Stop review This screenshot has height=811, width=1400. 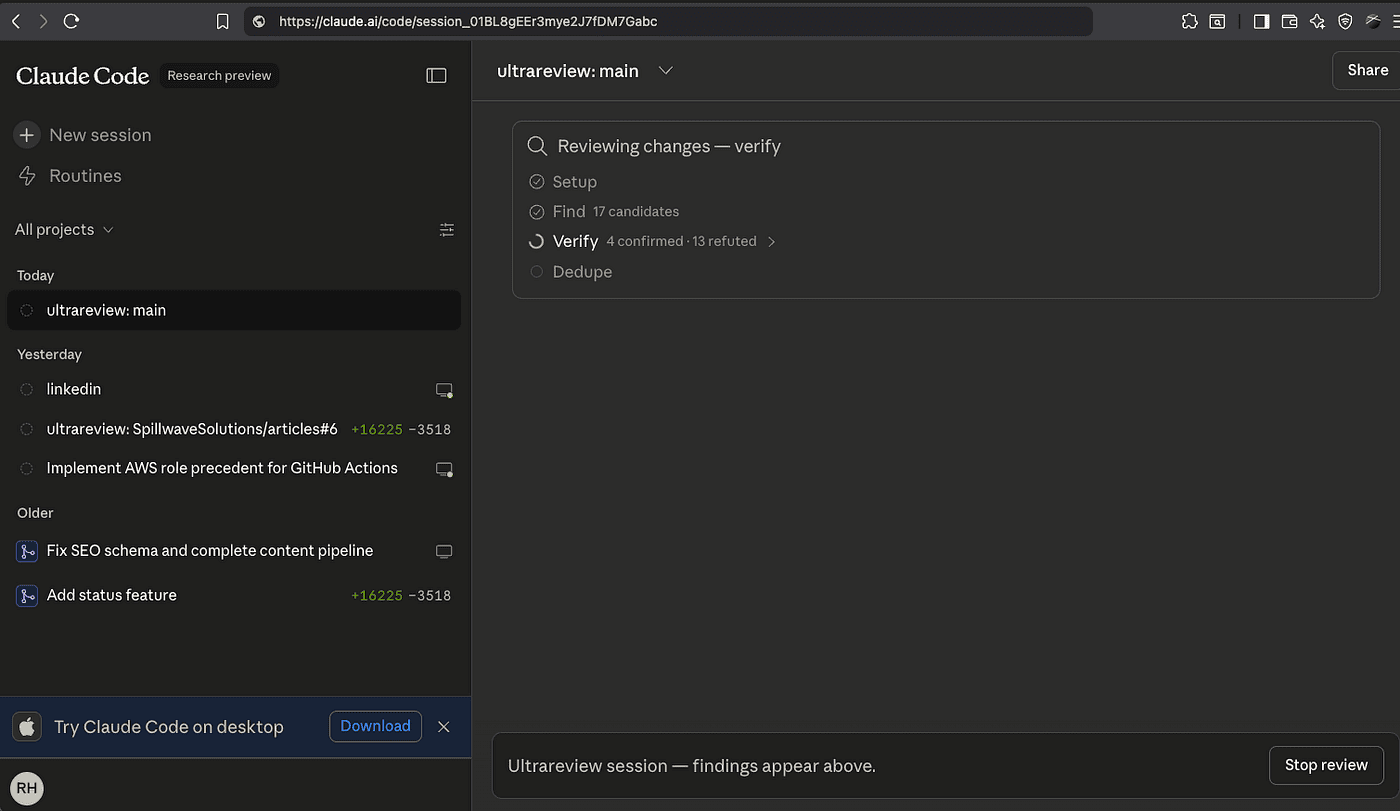[1326, 765]
